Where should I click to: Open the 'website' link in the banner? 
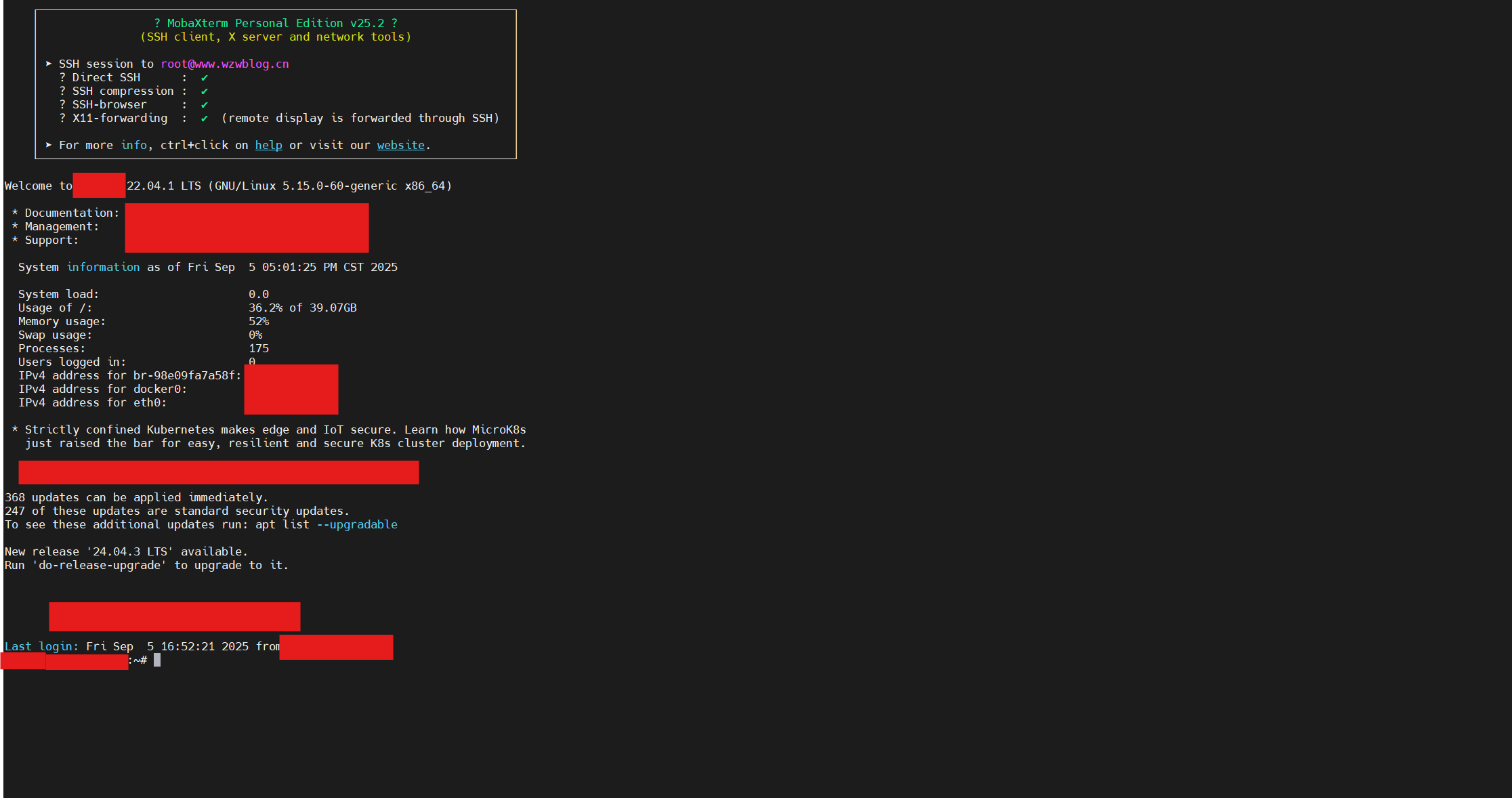pos(400,145)
